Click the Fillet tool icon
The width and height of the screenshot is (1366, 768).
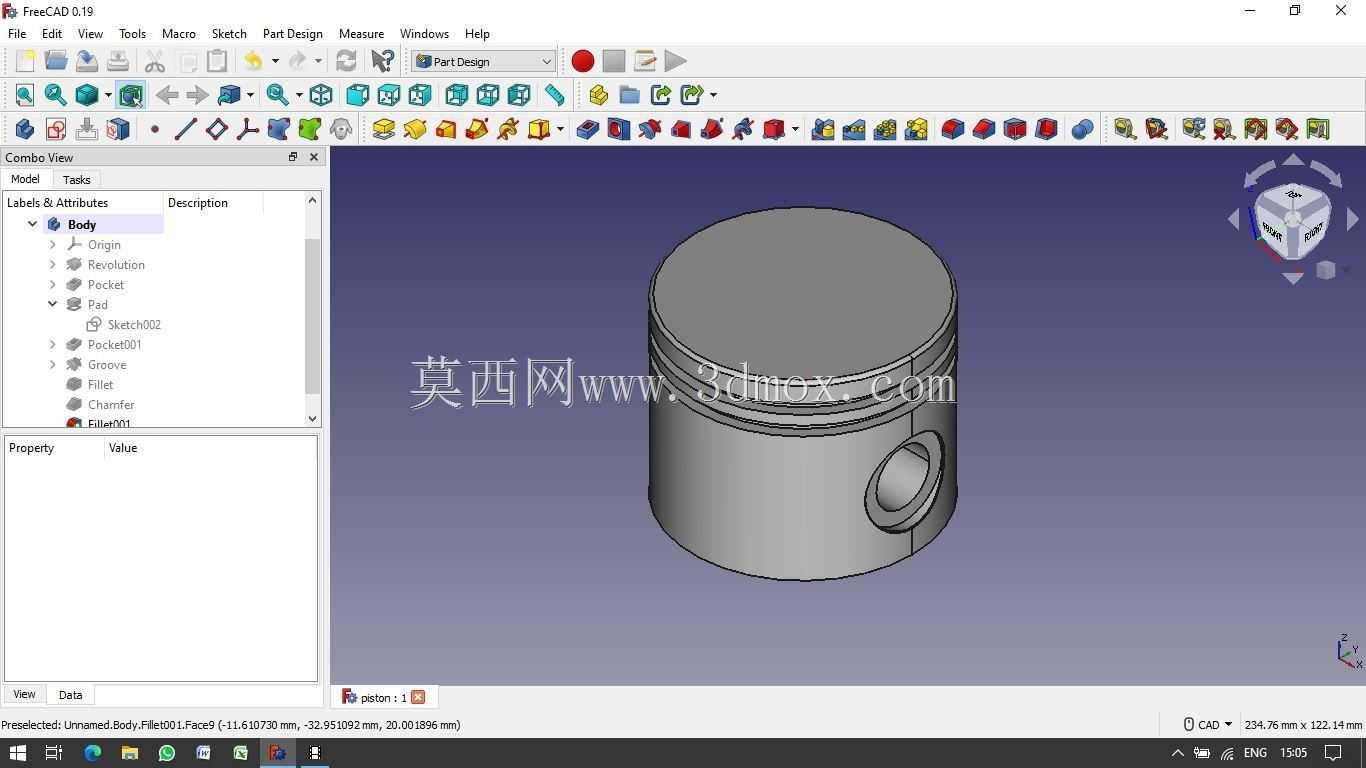point(953,129)
